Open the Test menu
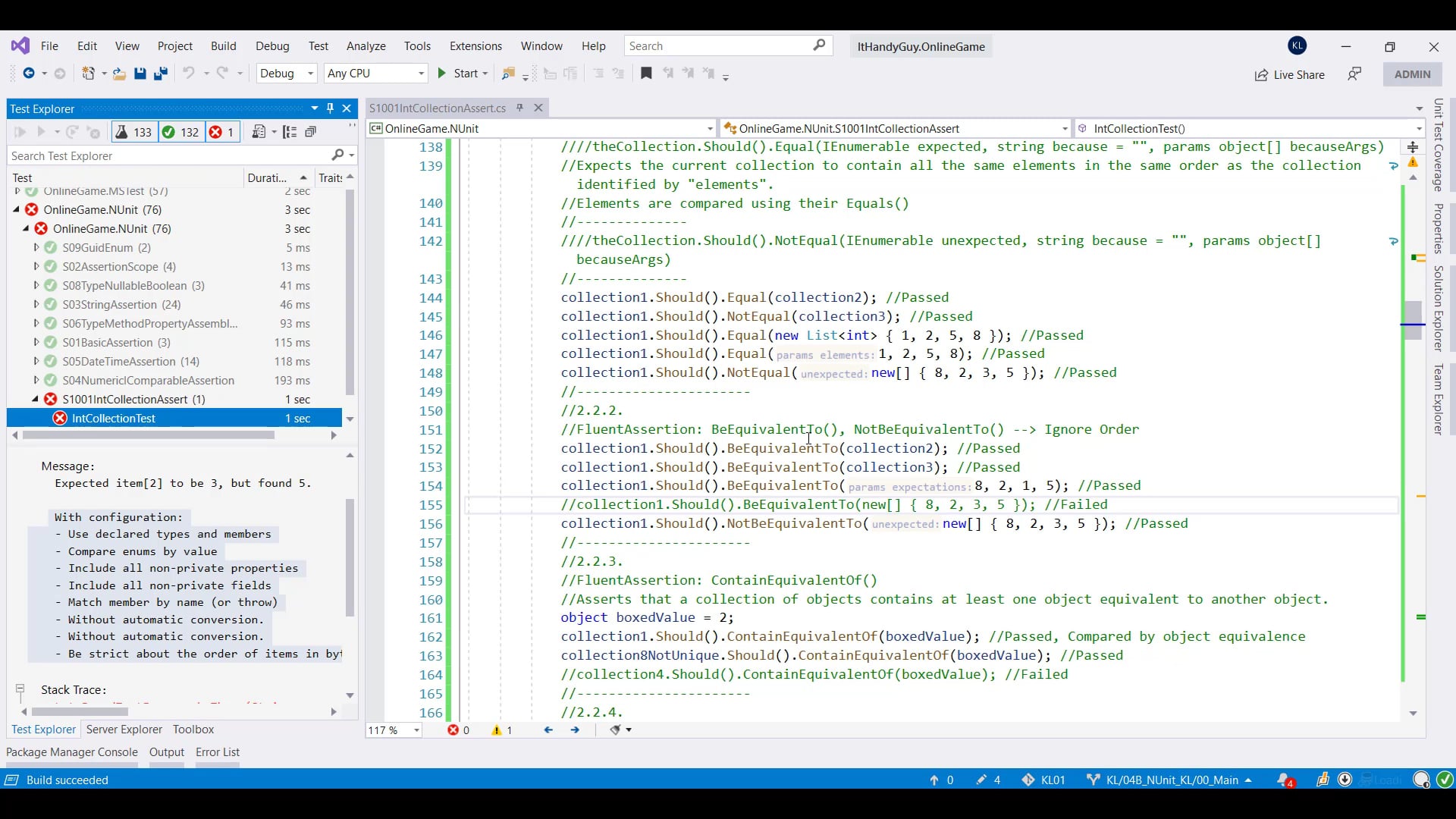Image resolution: width=1456 pixels, height=819 pixels. [x=318, y=45]
